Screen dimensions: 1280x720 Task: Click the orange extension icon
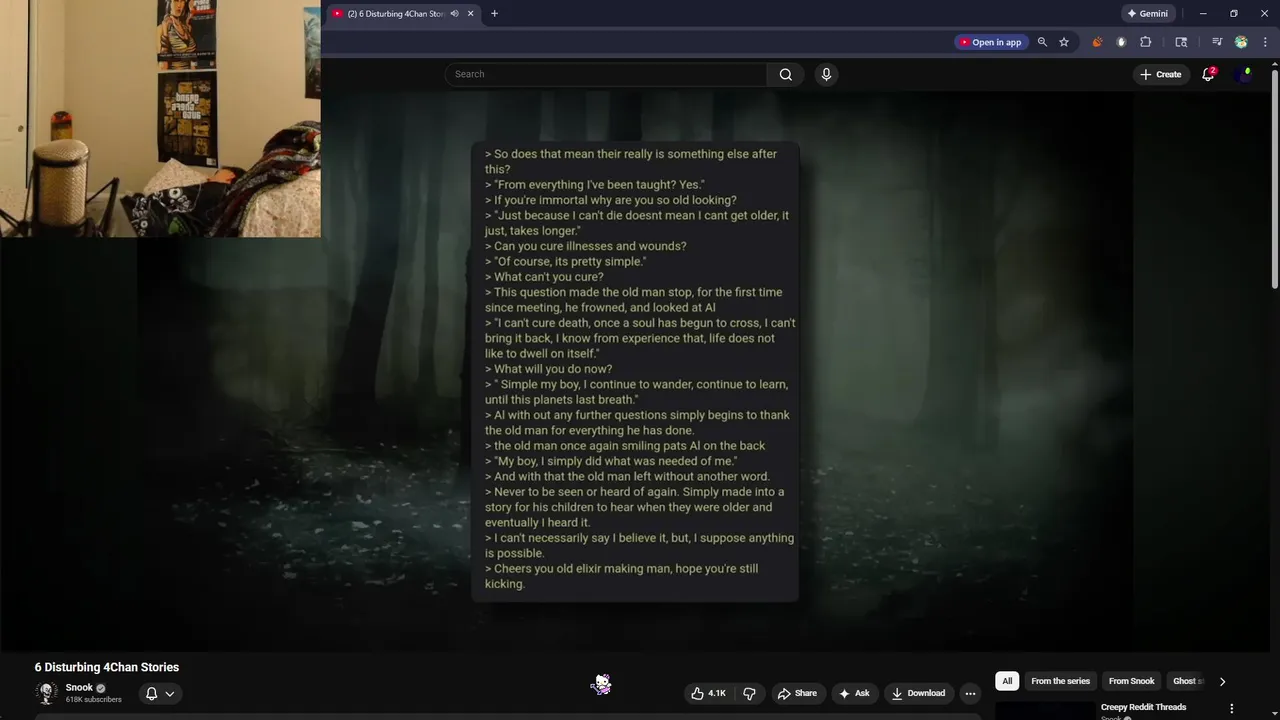[1097, 42]
